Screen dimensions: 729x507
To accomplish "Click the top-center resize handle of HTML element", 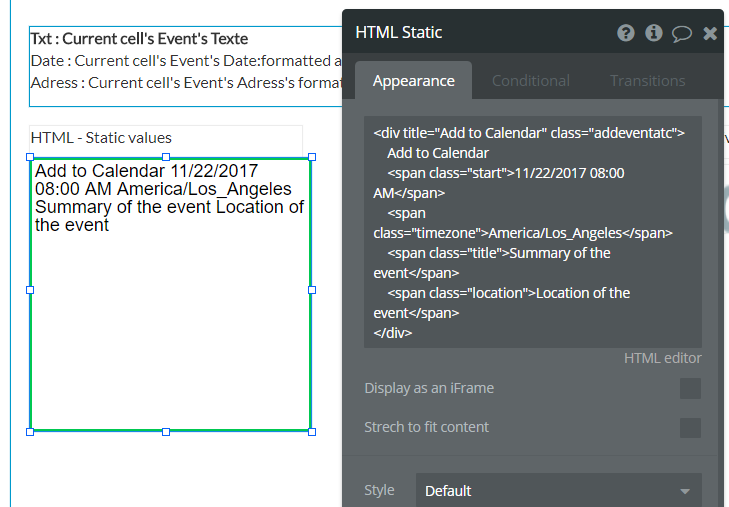I will coord(166,157).
